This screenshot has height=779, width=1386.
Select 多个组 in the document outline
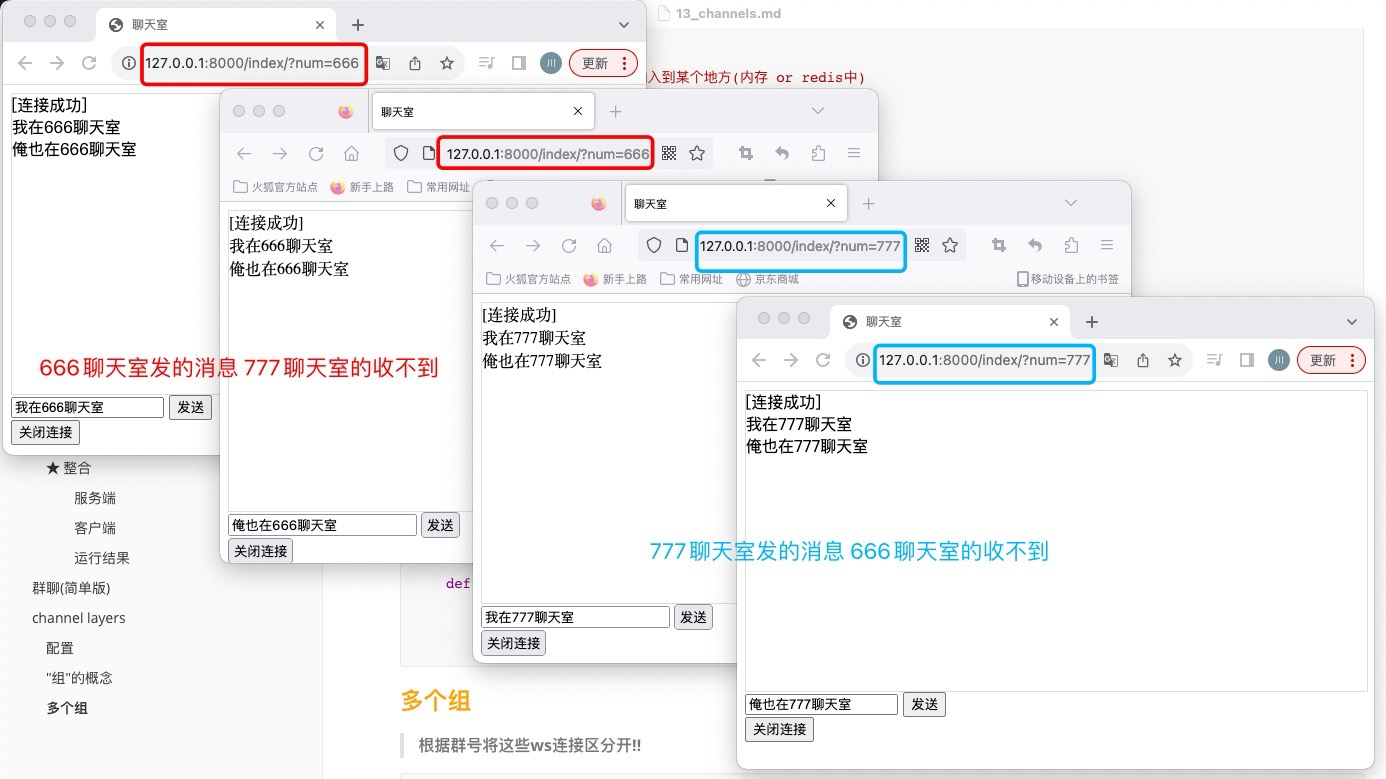[x=67, y=708]
